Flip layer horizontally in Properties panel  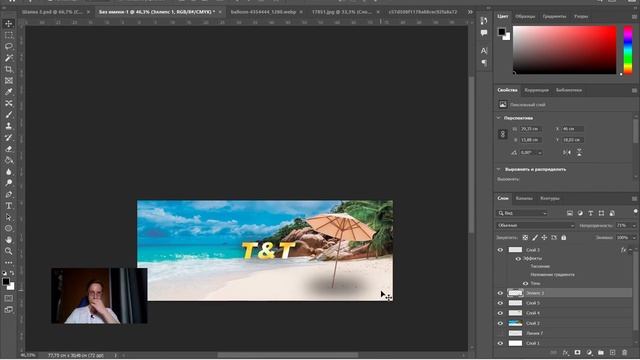pos(567,153)
